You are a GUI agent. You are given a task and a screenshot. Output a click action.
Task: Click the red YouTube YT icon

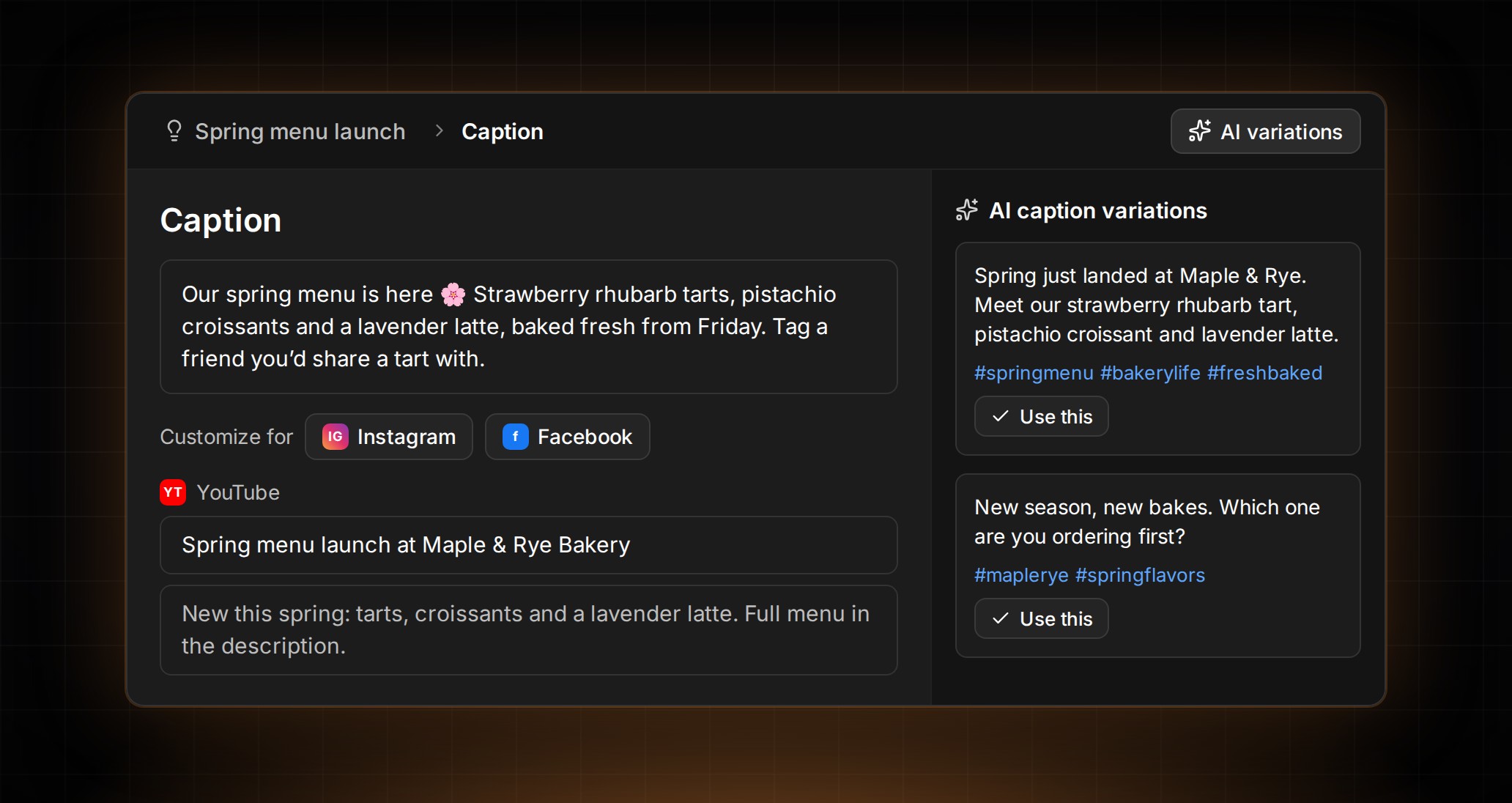tap(173, 492)
